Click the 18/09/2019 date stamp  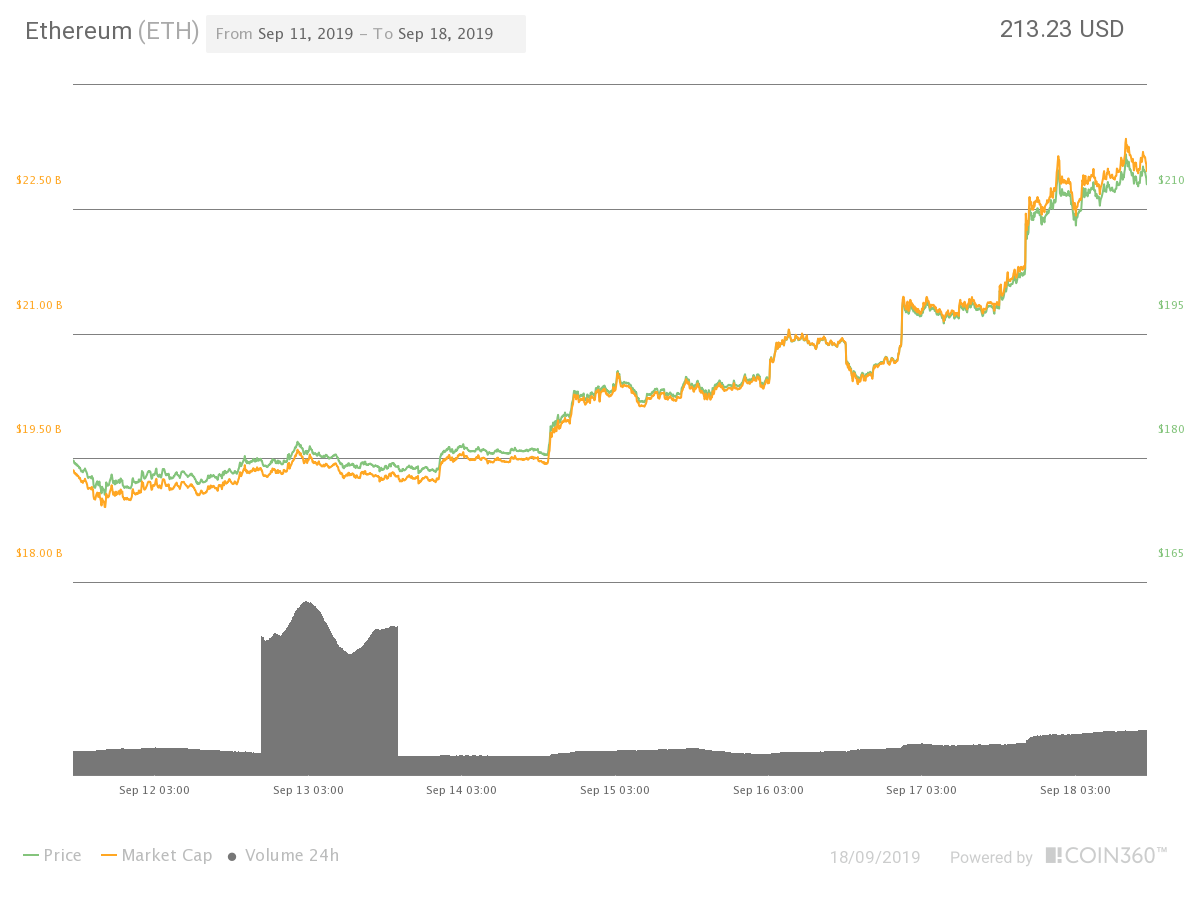pyautogui.click(x=875, y=857)
